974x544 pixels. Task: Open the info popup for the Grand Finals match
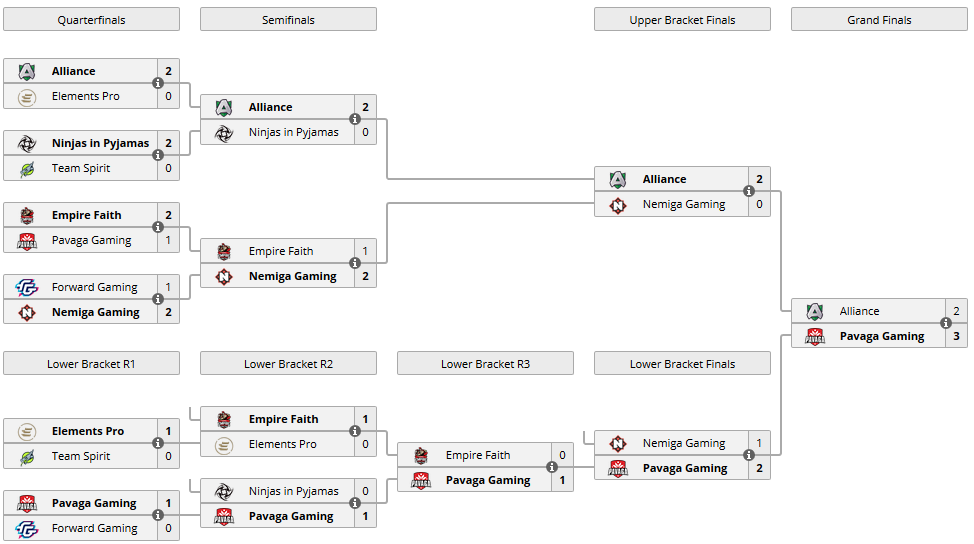[x=945, y=323]
